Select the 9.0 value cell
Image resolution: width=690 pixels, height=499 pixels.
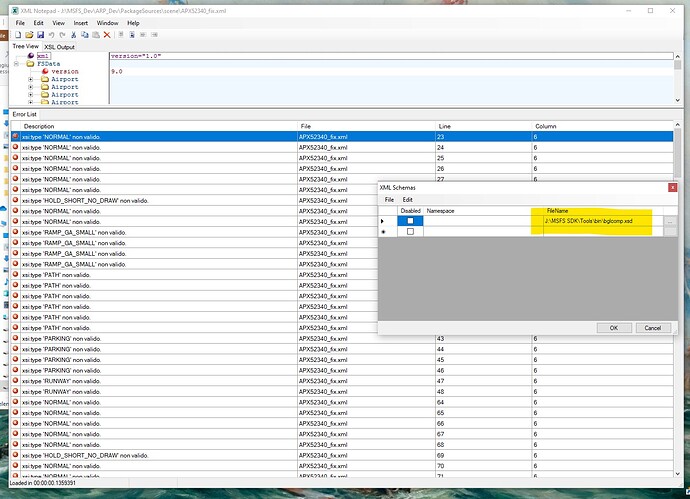click(x=391, y=71)
